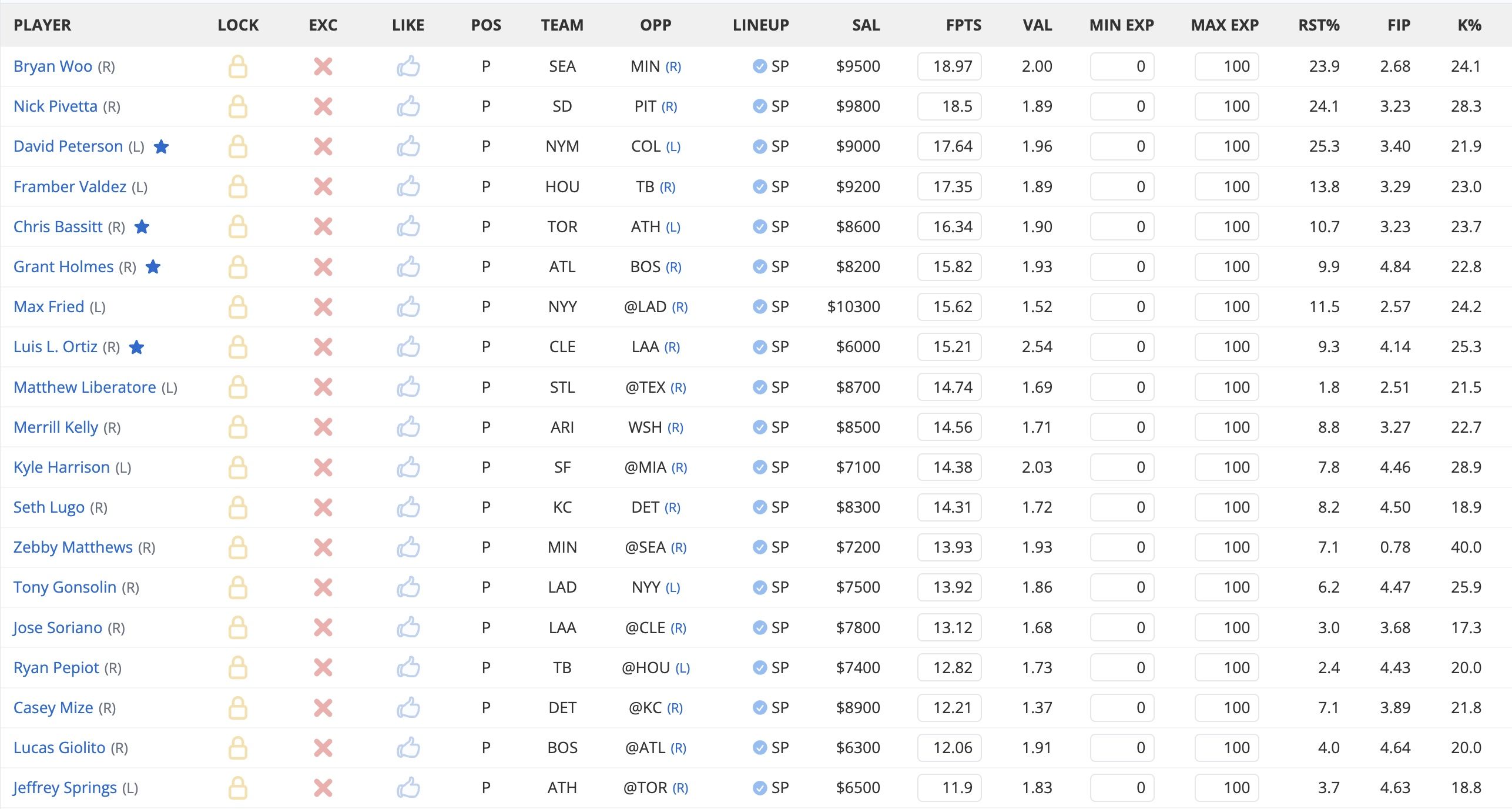
Task: Open Framber Valdez player link
Action: tap(70, 187)
